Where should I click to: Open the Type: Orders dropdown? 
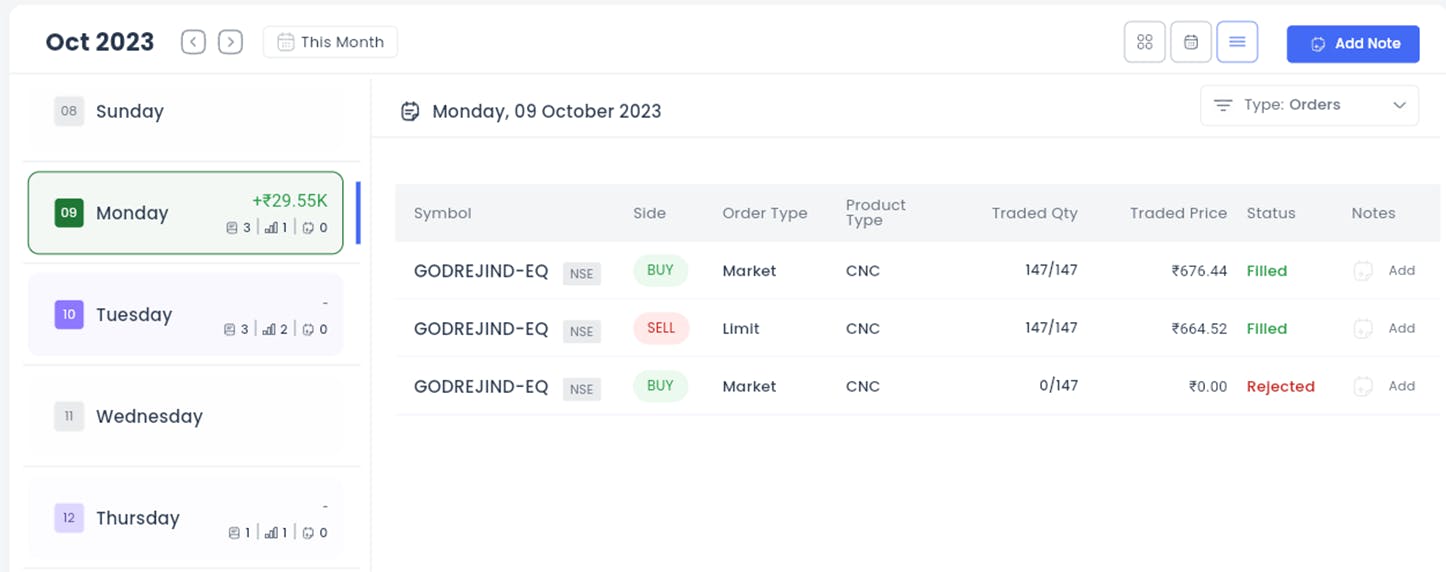[x=1309, y=105]
